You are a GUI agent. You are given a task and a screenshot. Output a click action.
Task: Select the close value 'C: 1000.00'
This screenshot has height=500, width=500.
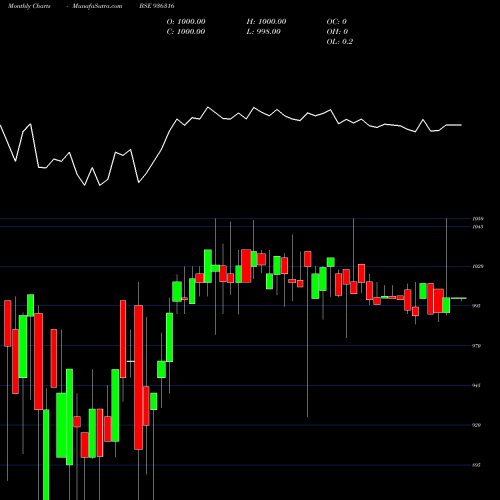point(186,32)
